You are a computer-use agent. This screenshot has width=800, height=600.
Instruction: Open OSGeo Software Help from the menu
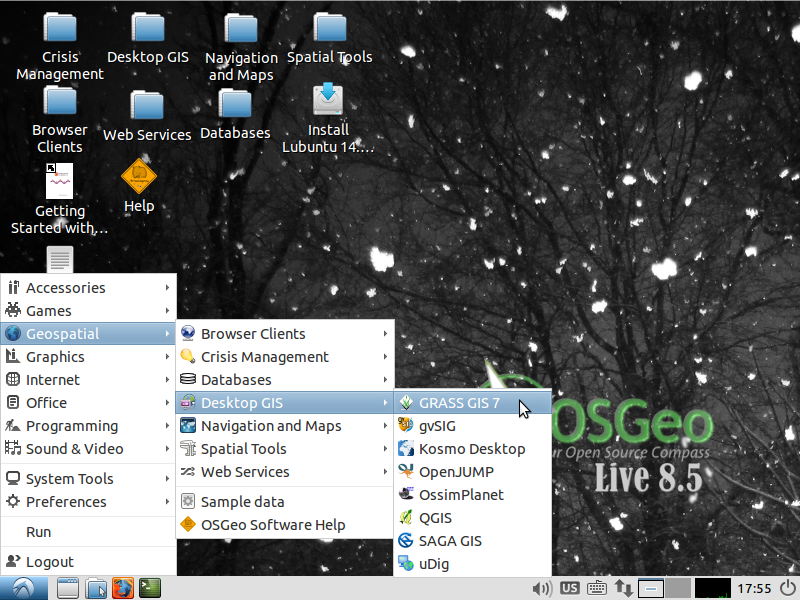[x=285, y=524]
